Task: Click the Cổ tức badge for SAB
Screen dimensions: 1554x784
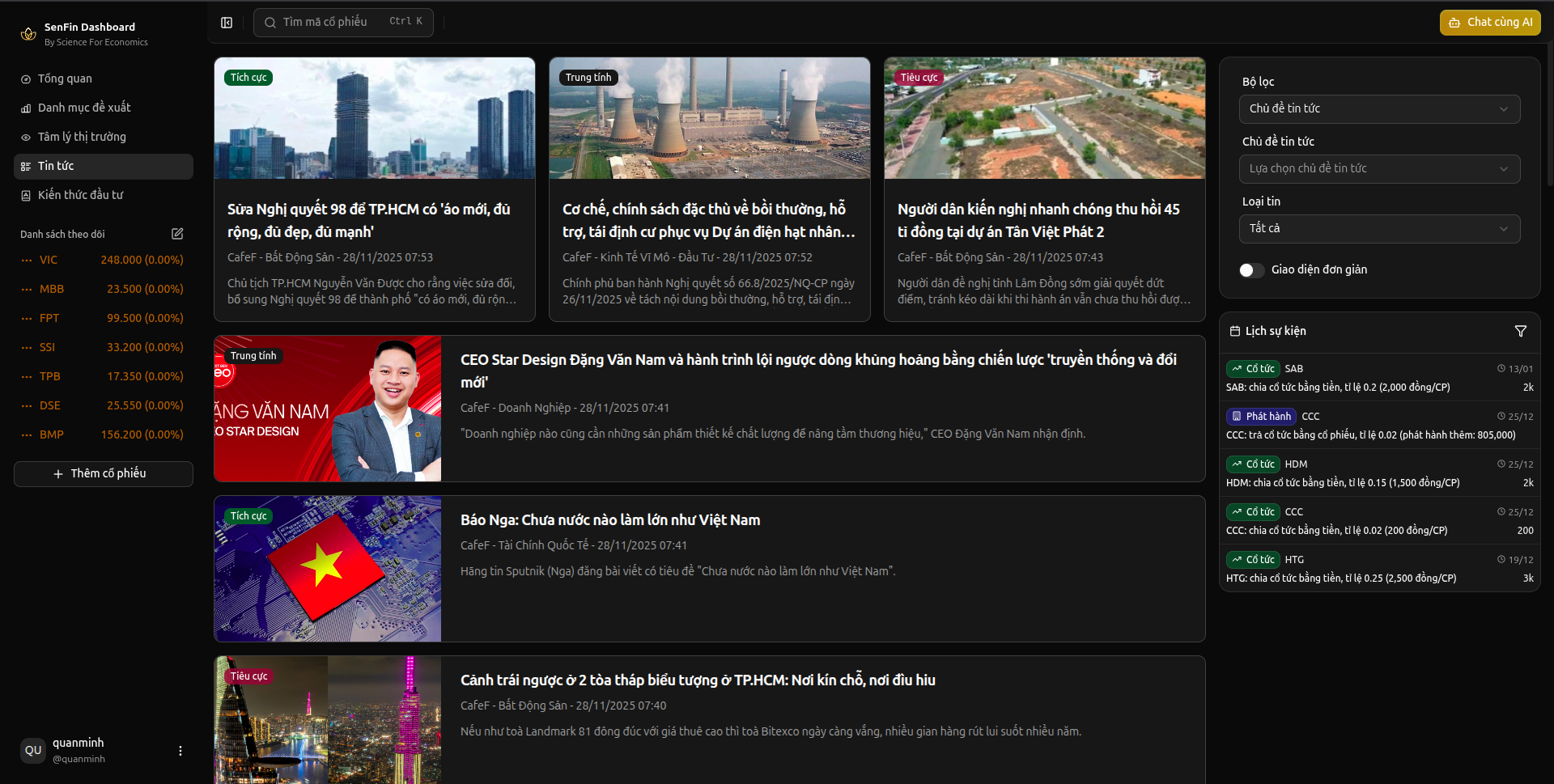Action: coord(1253,368)
